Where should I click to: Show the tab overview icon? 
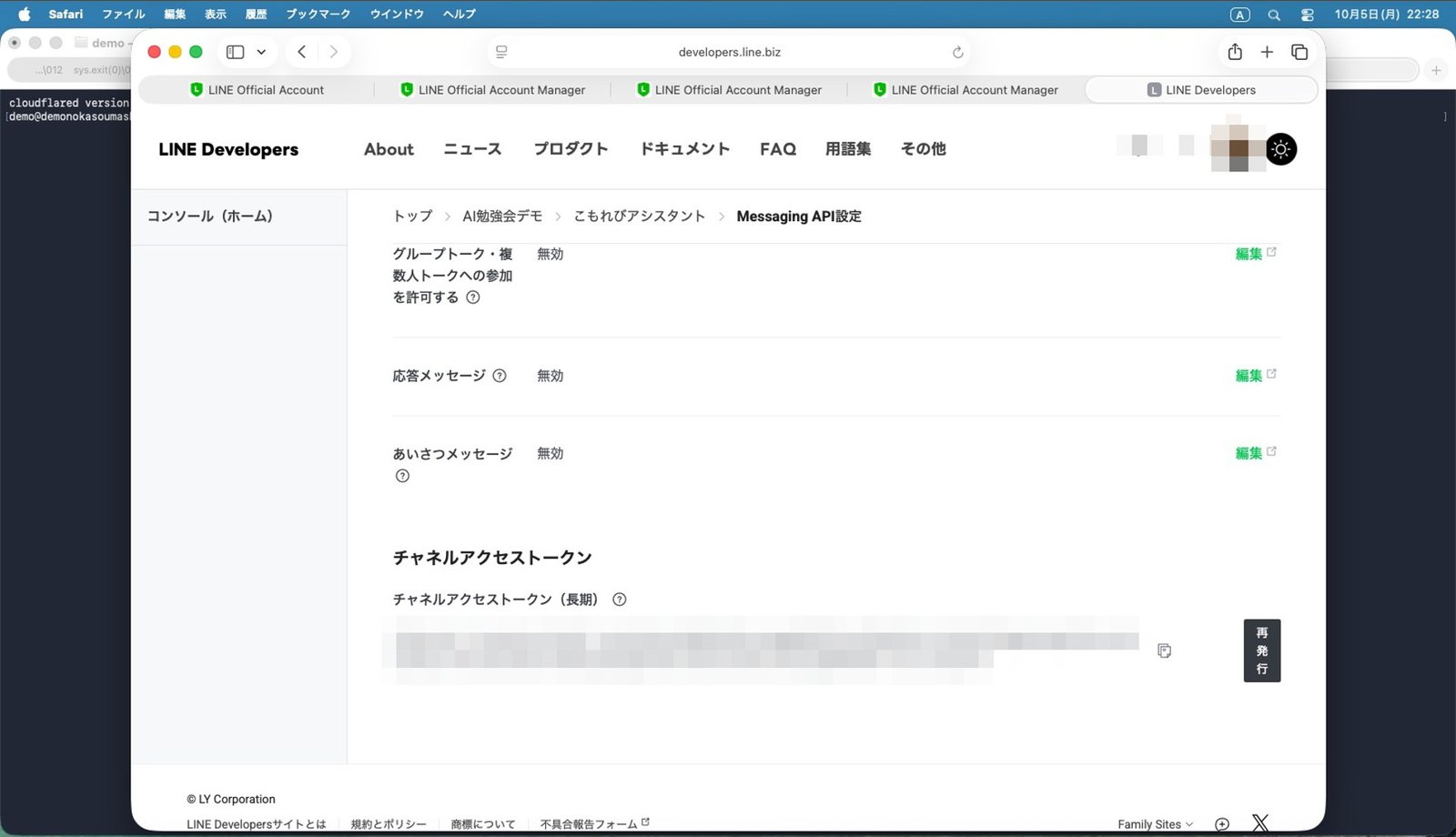click(x=1299, y=52)
